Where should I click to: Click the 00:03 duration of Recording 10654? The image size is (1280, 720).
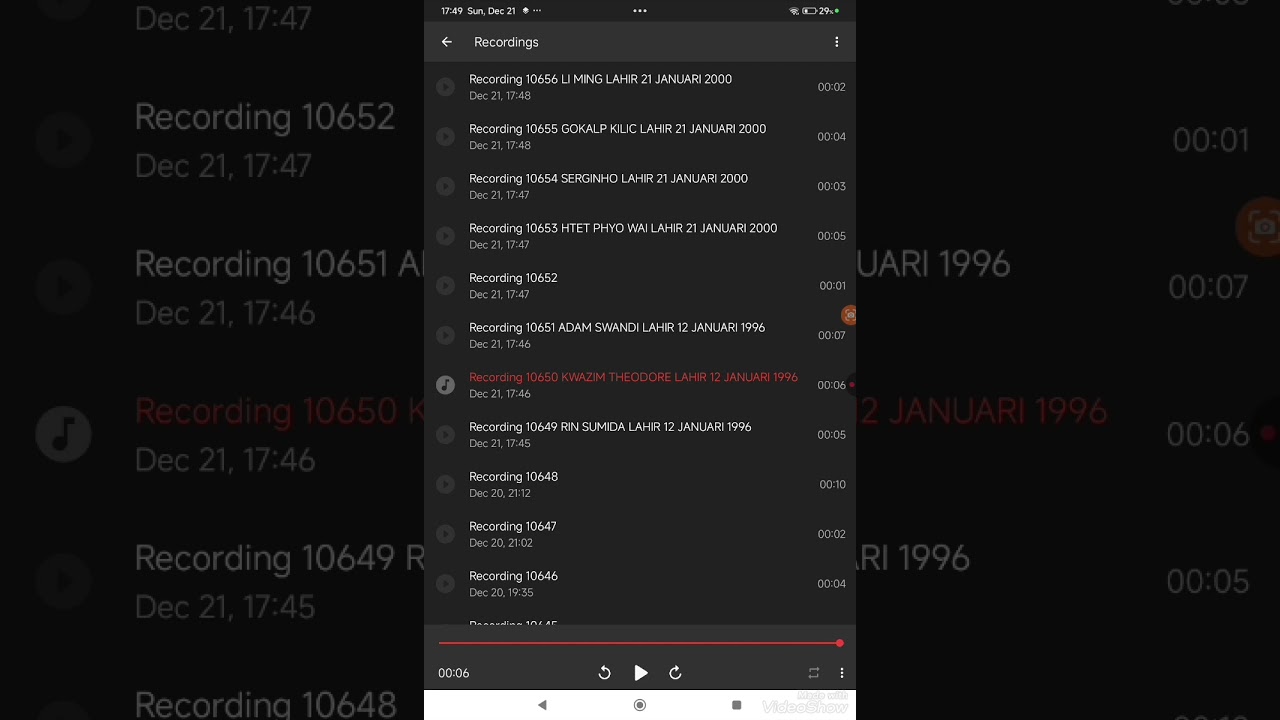pos(831,186)
